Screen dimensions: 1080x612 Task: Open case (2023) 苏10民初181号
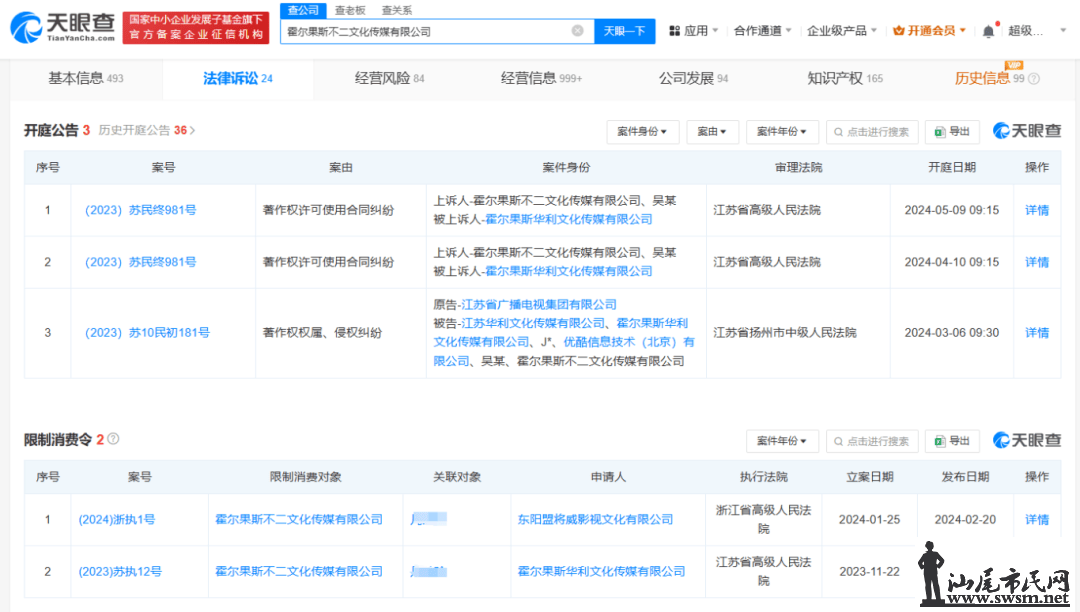[147, 333]
